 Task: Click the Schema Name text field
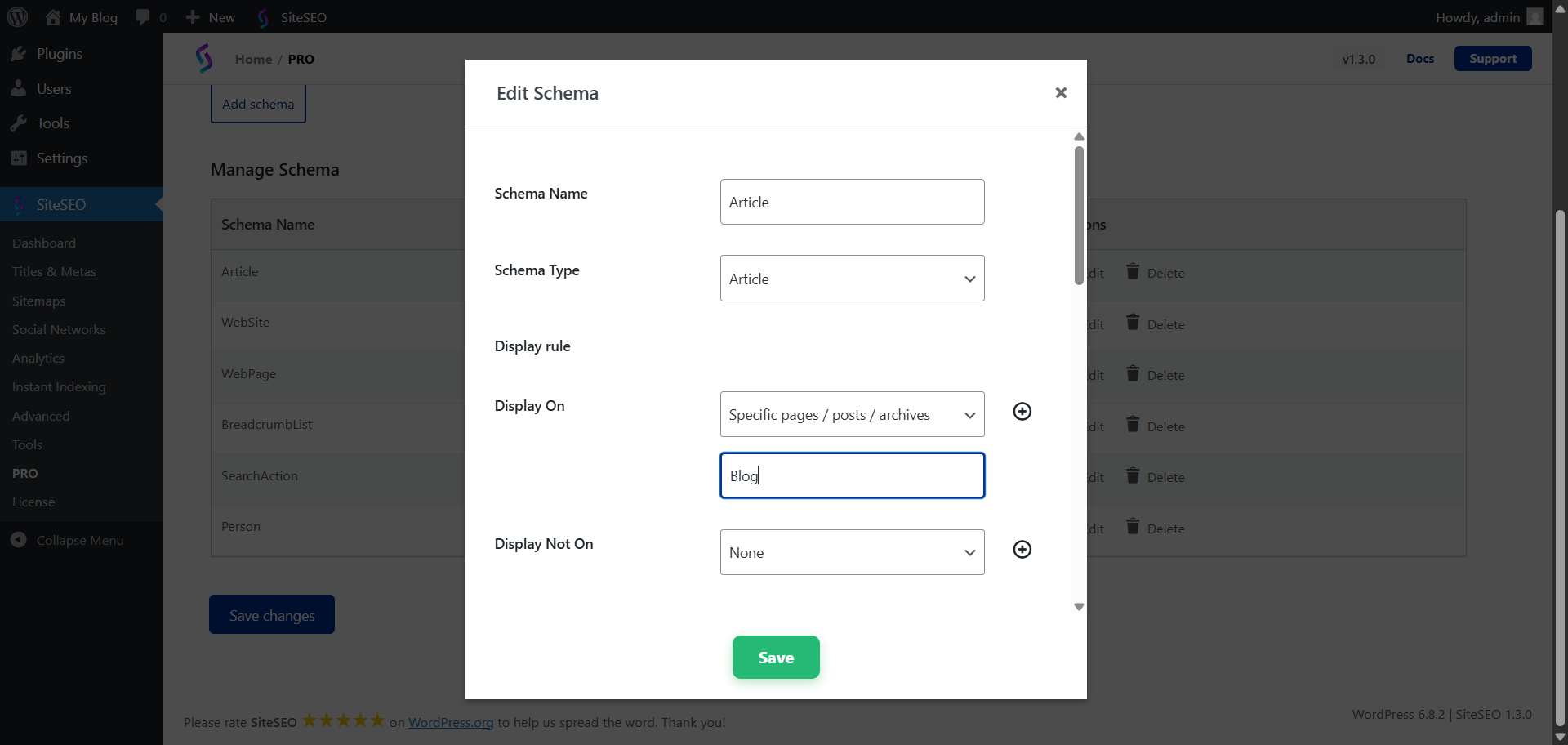click(852, 202)
